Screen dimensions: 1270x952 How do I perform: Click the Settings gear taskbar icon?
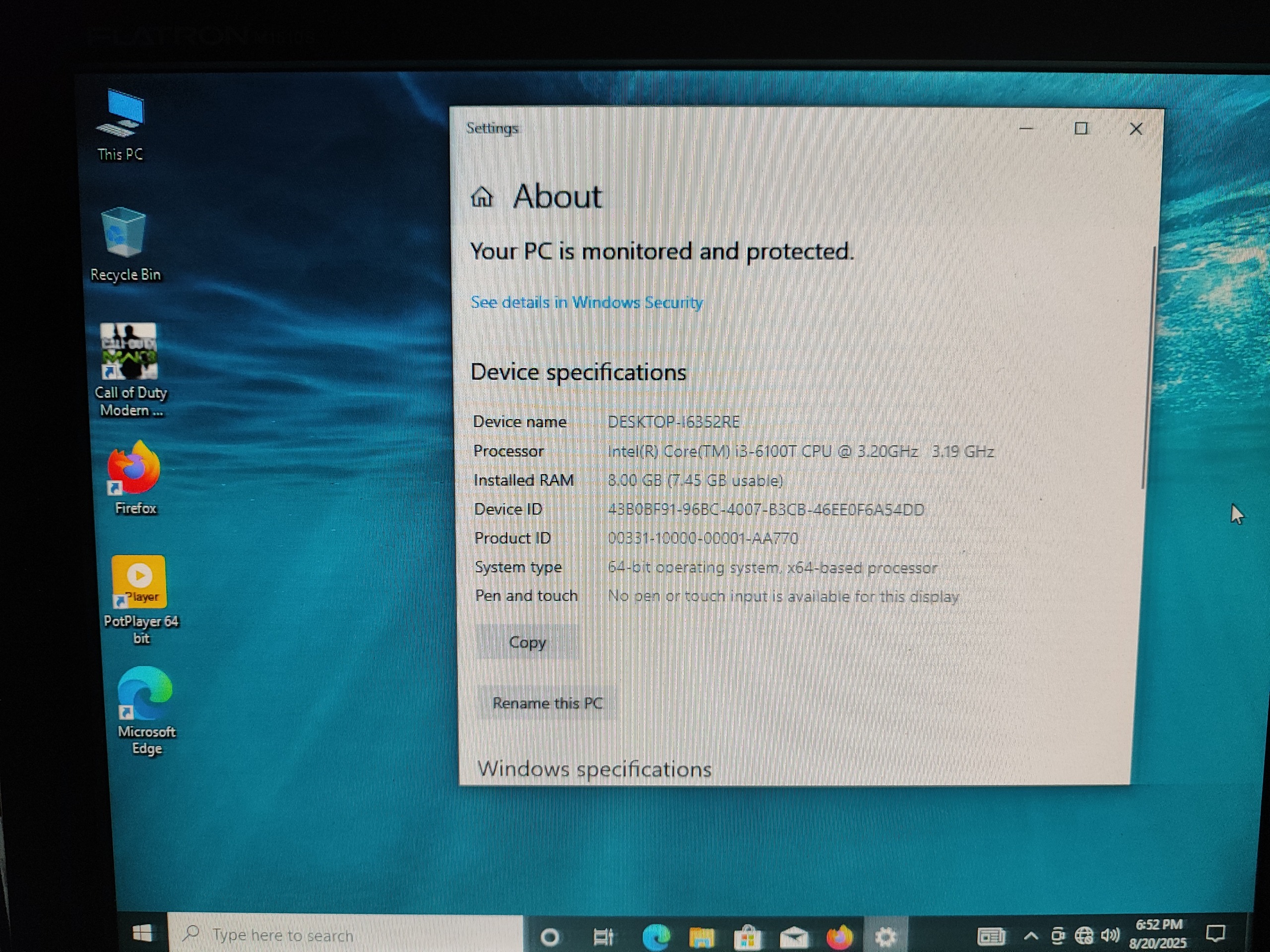pyautogui.click(x=886, y=937)
